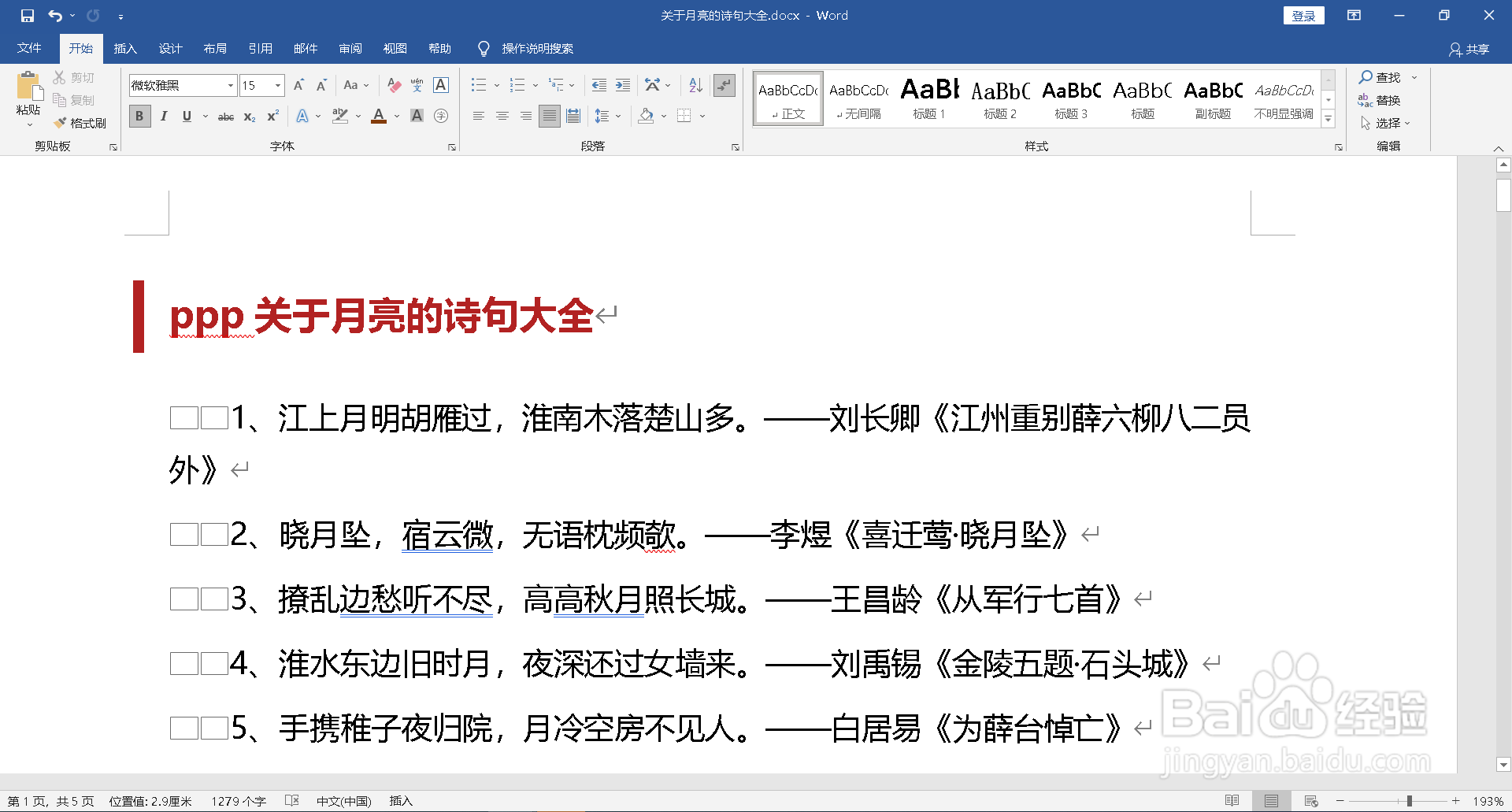Click the Sort icon in paragraph group
The width and height of the screenshot is (1512, 812).
coord(694,85)
